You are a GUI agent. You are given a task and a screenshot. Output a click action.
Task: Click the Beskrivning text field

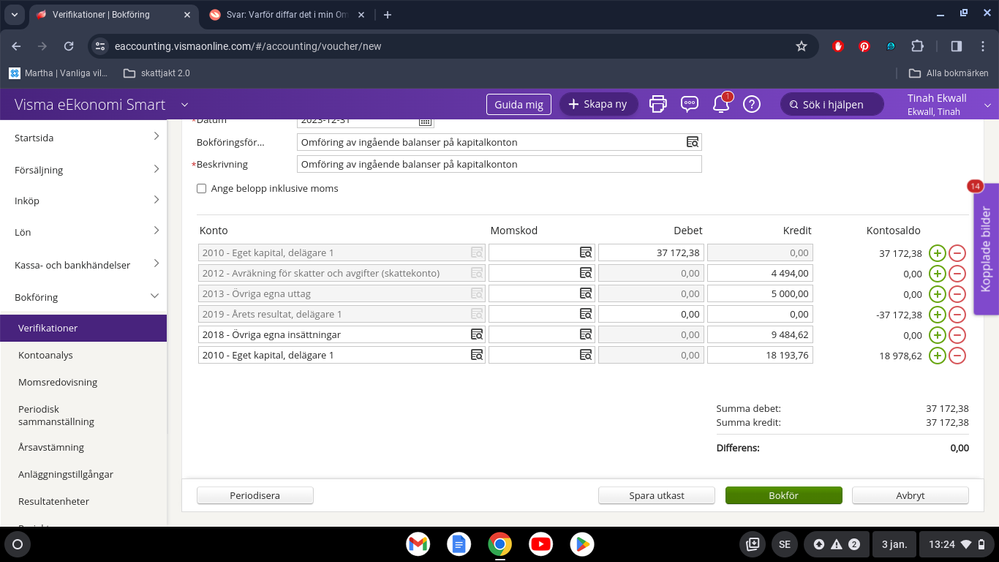pyautogui.click(x=499, y=164)
